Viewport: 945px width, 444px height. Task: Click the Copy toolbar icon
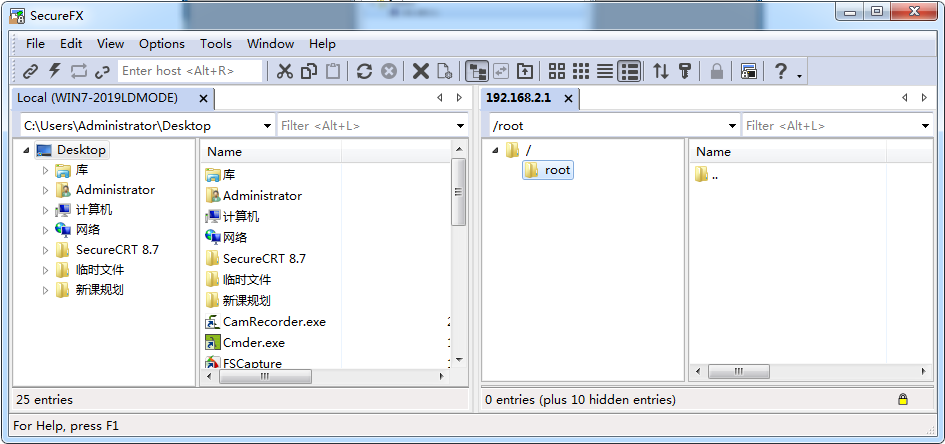pos(309,71)
